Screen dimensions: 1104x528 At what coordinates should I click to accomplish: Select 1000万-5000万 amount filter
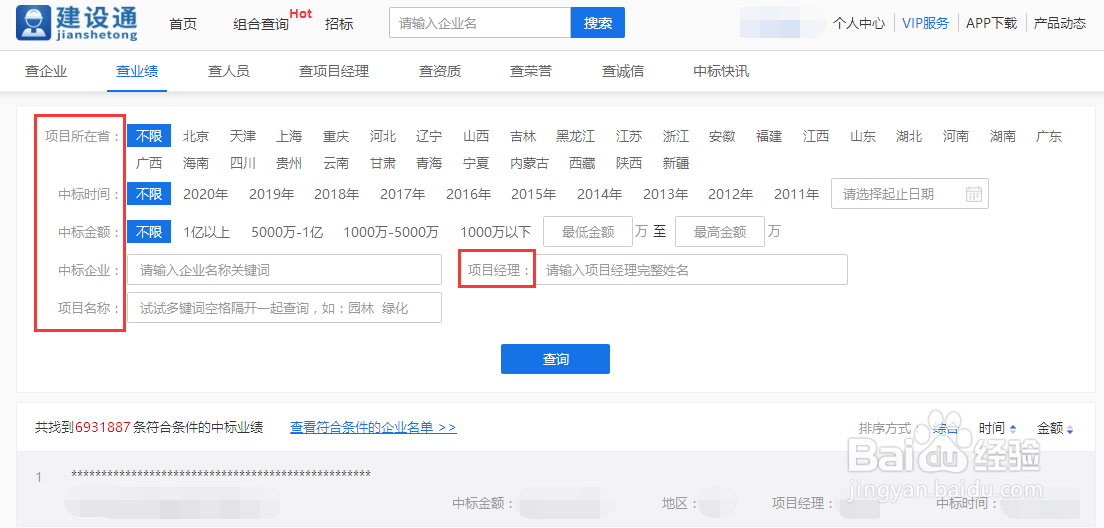(x=391, y=232)
